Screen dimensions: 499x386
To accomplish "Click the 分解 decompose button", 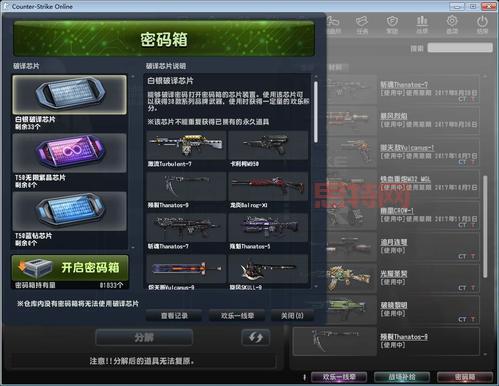I will coord(144,337).
